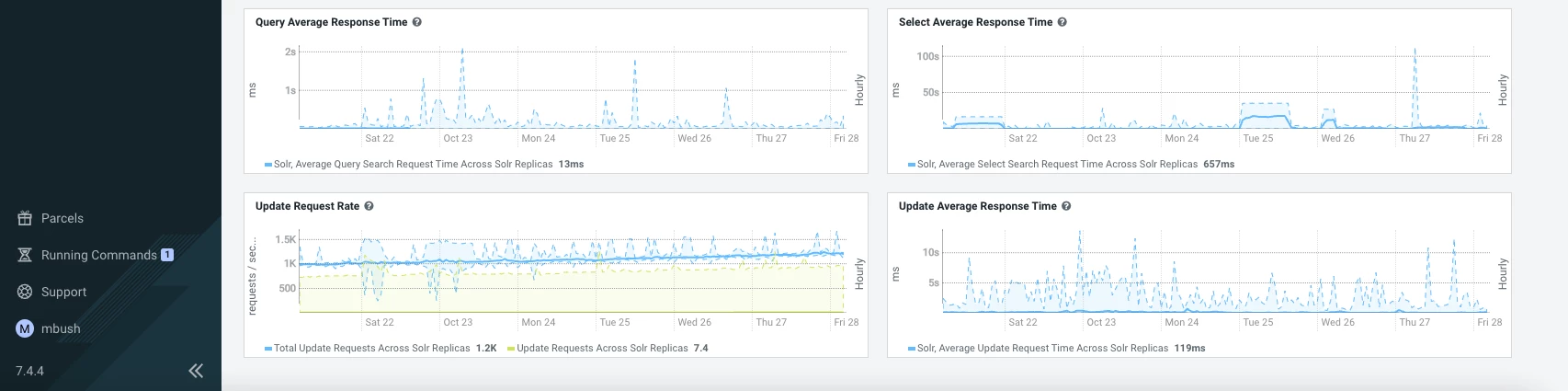Click the Update Request Rate plot area
This screenshot has width=1568, height=391.
point(572,271)
